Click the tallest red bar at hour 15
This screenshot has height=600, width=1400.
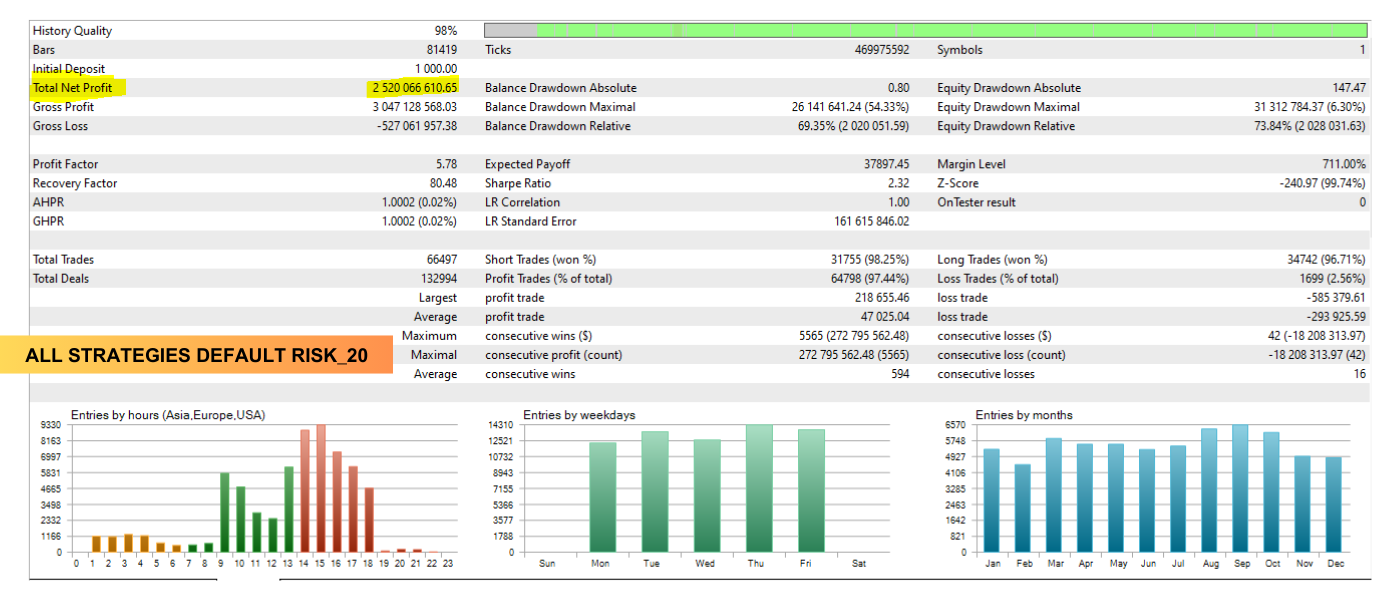(x=321, y=490)
